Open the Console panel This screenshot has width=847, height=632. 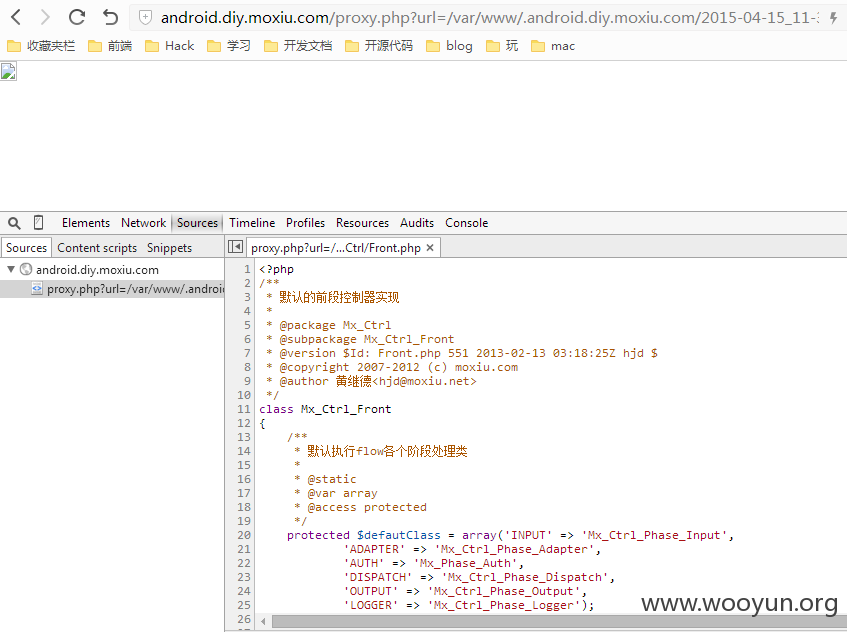[x=467, y=223]
